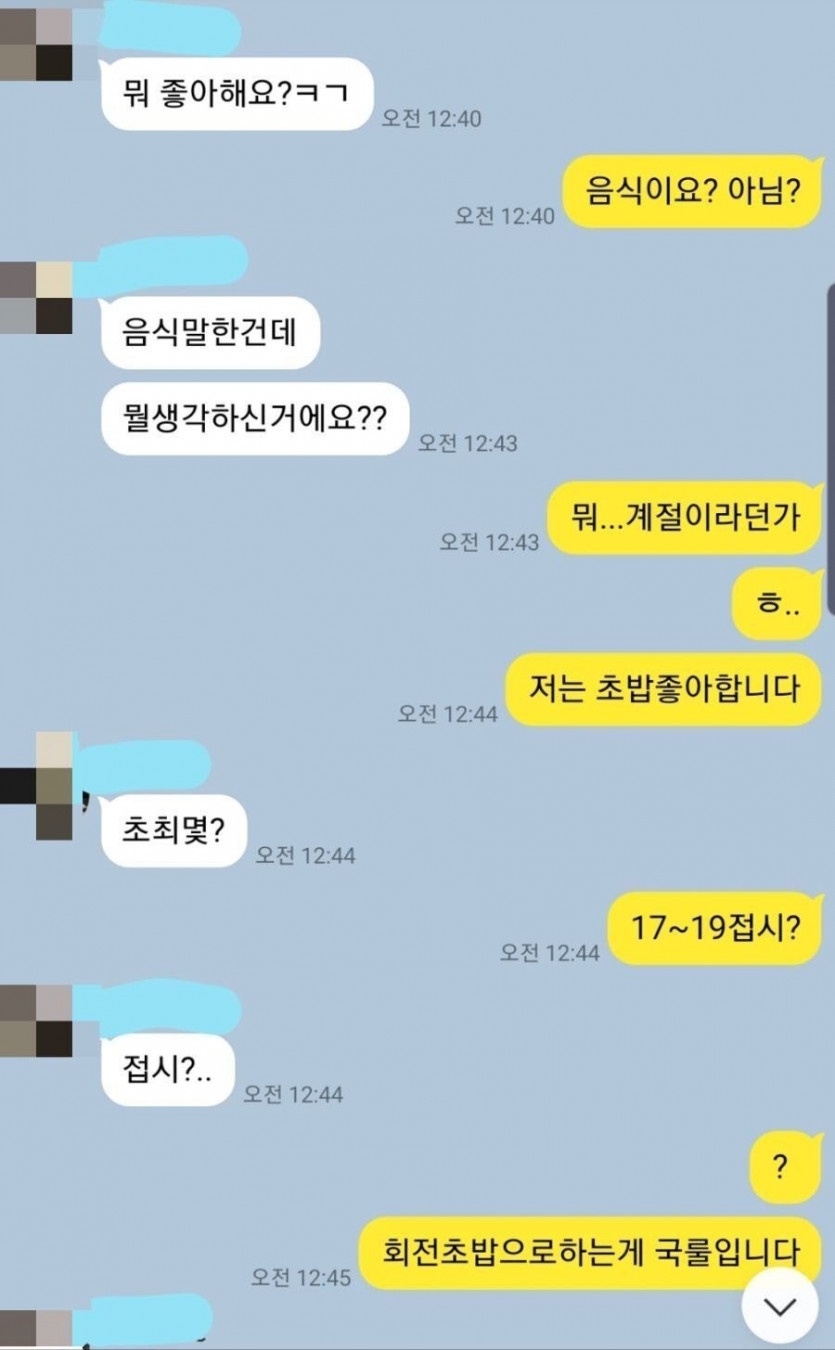Tap the yellow 'ㅎ..' bubble
The height and width of the screenshot is (1350, 835).
tap(776, 604)
